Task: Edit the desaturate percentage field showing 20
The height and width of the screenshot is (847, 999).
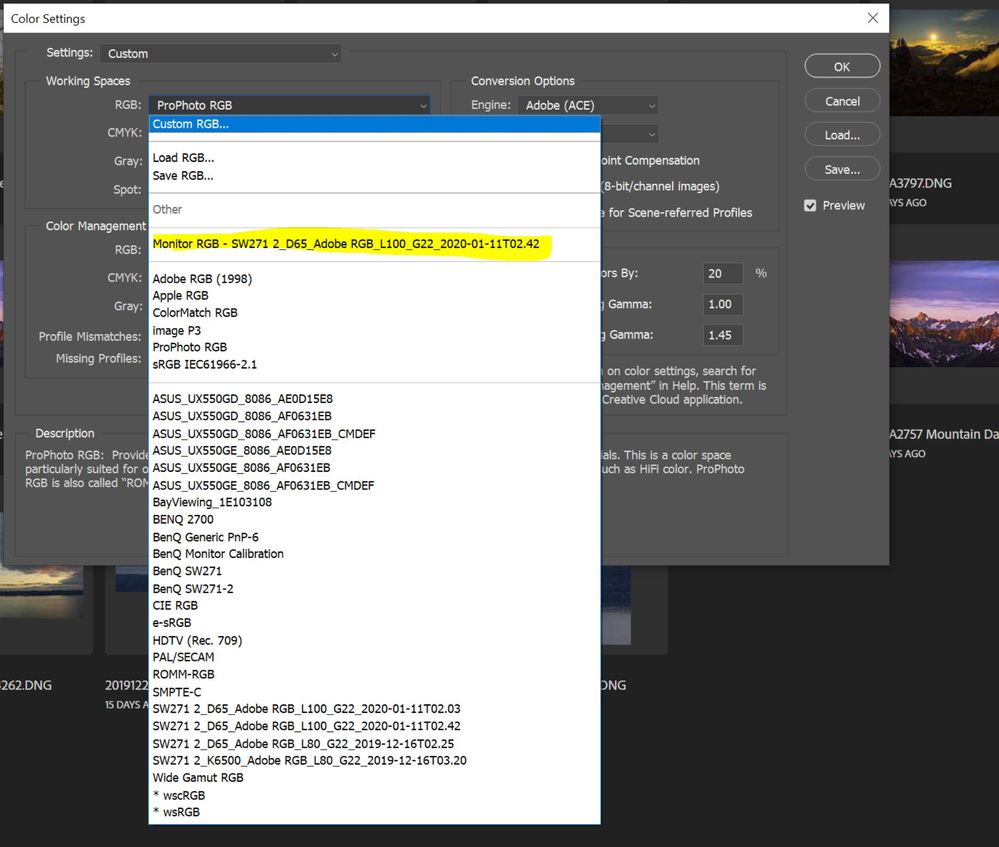Action: pyautogui.click(x=723, y=273)
